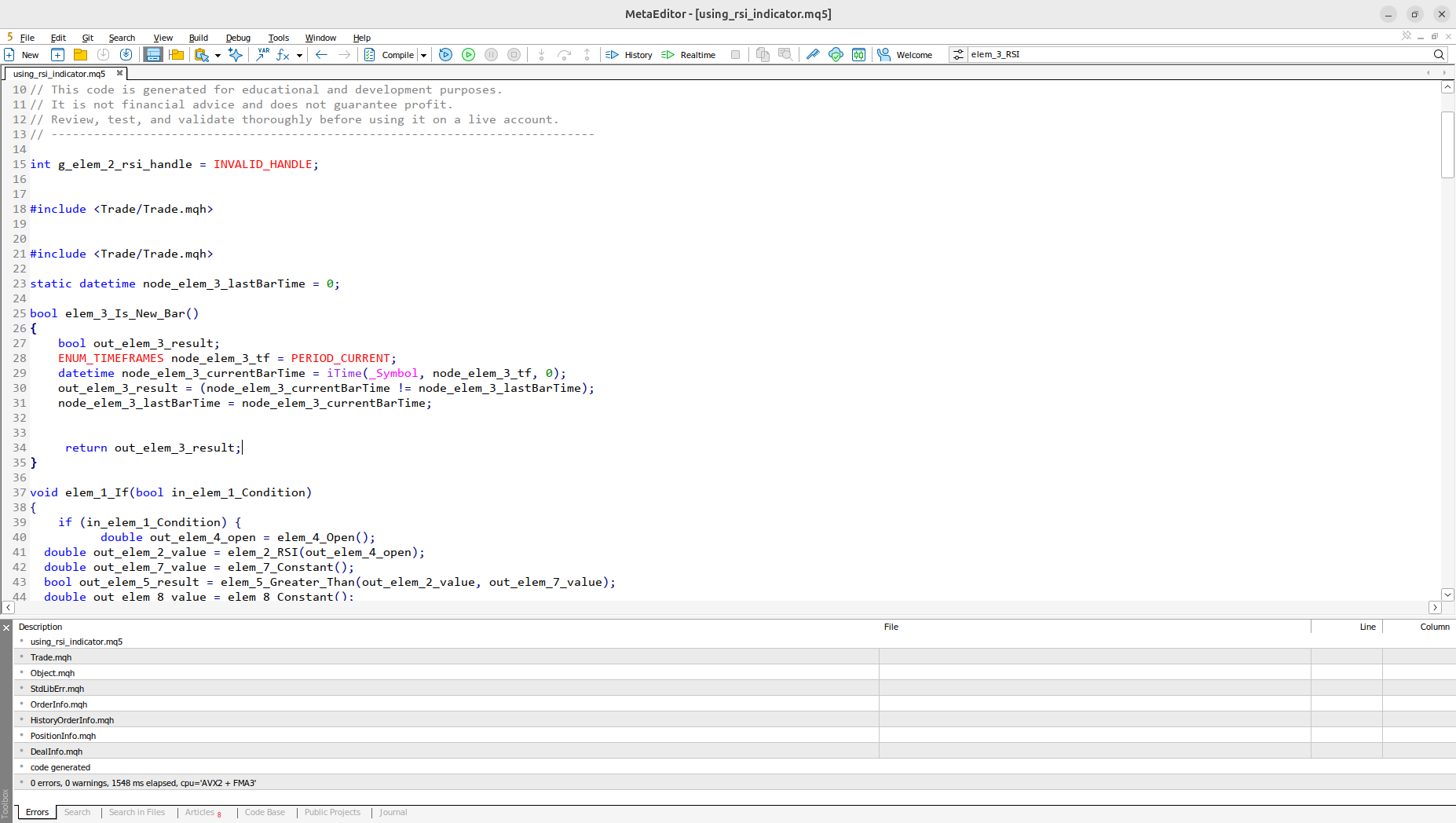Open the Window menu
1456x823 pixels.
tap(320, 38)
